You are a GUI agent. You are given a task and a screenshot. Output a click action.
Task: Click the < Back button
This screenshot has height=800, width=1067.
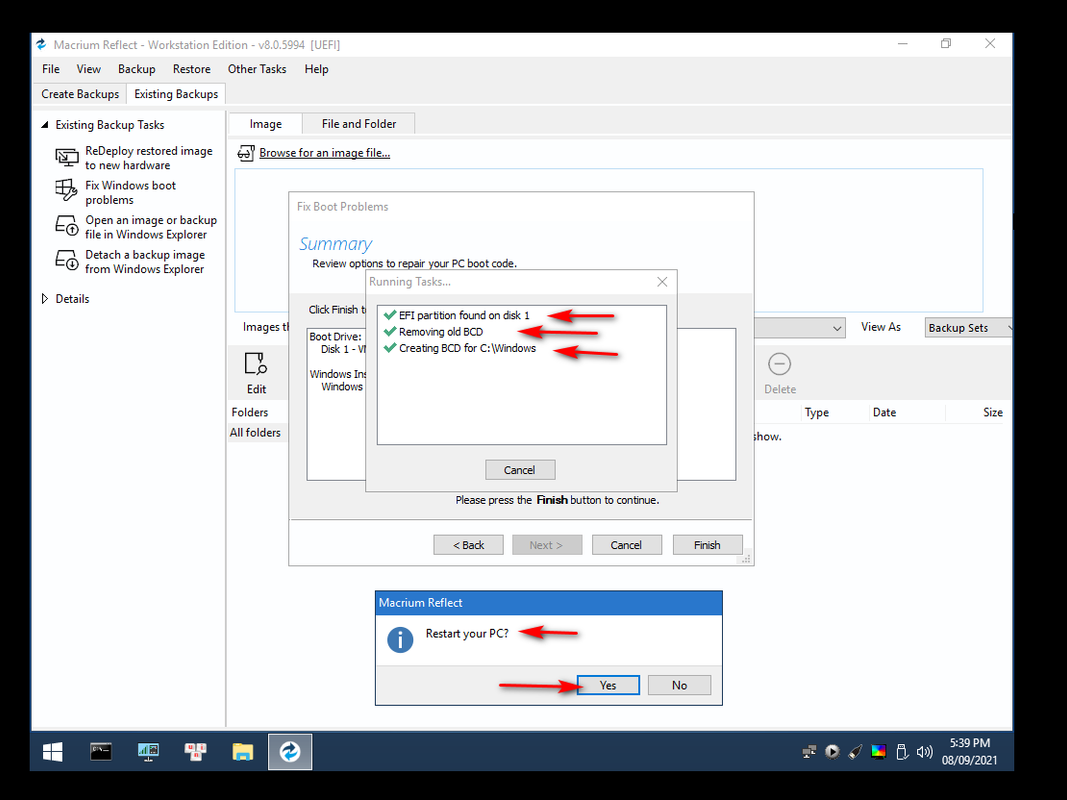pyautogui.click(x=468, y=545)
